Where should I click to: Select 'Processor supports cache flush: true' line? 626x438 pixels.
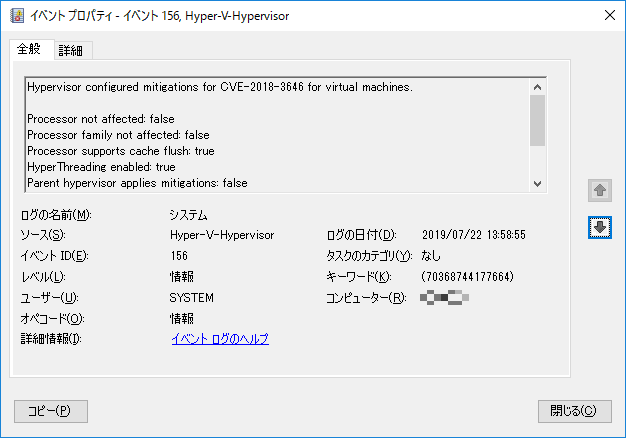point(121,151)
